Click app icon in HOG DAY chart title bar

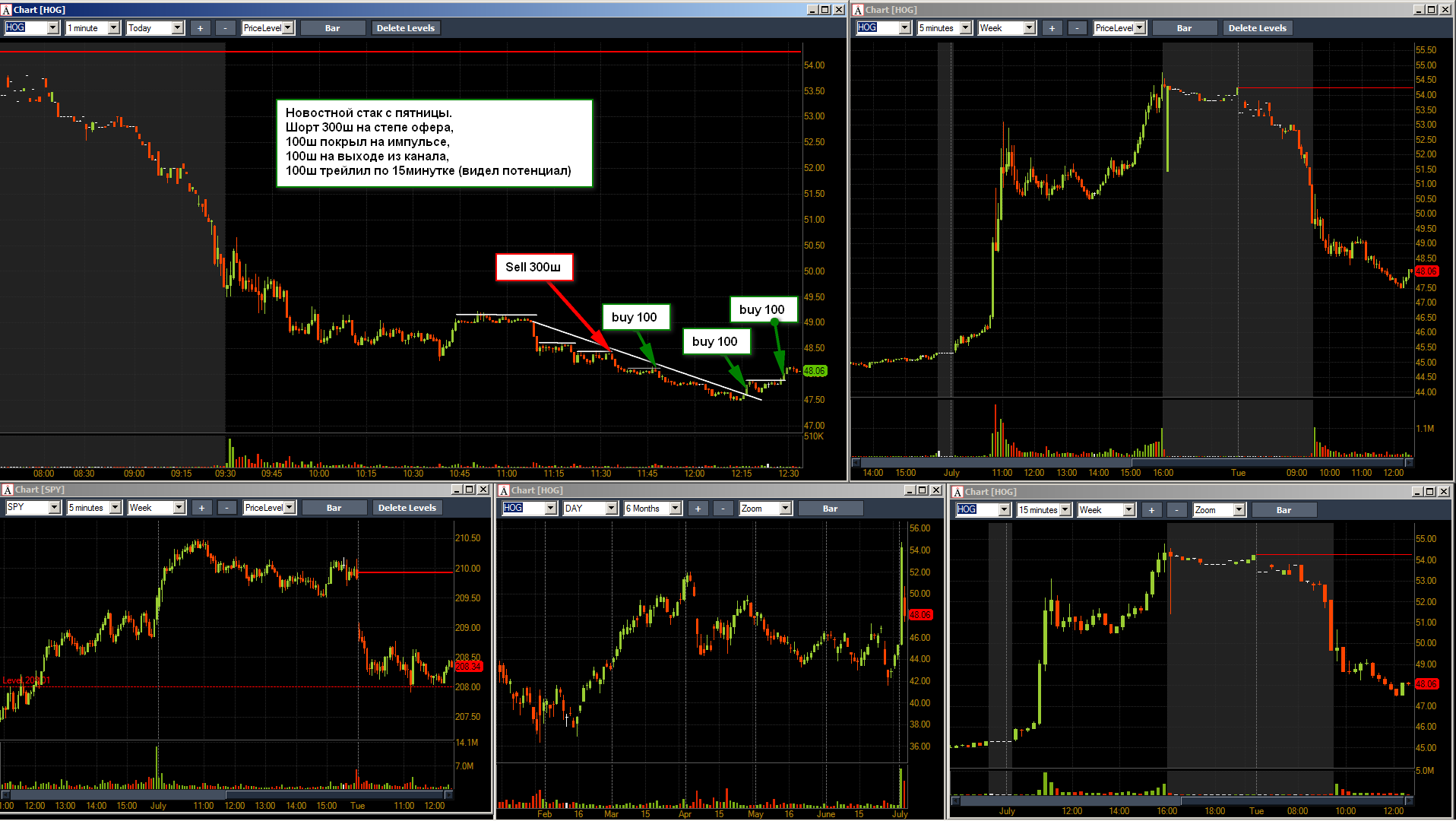click(x=504, y=490)
